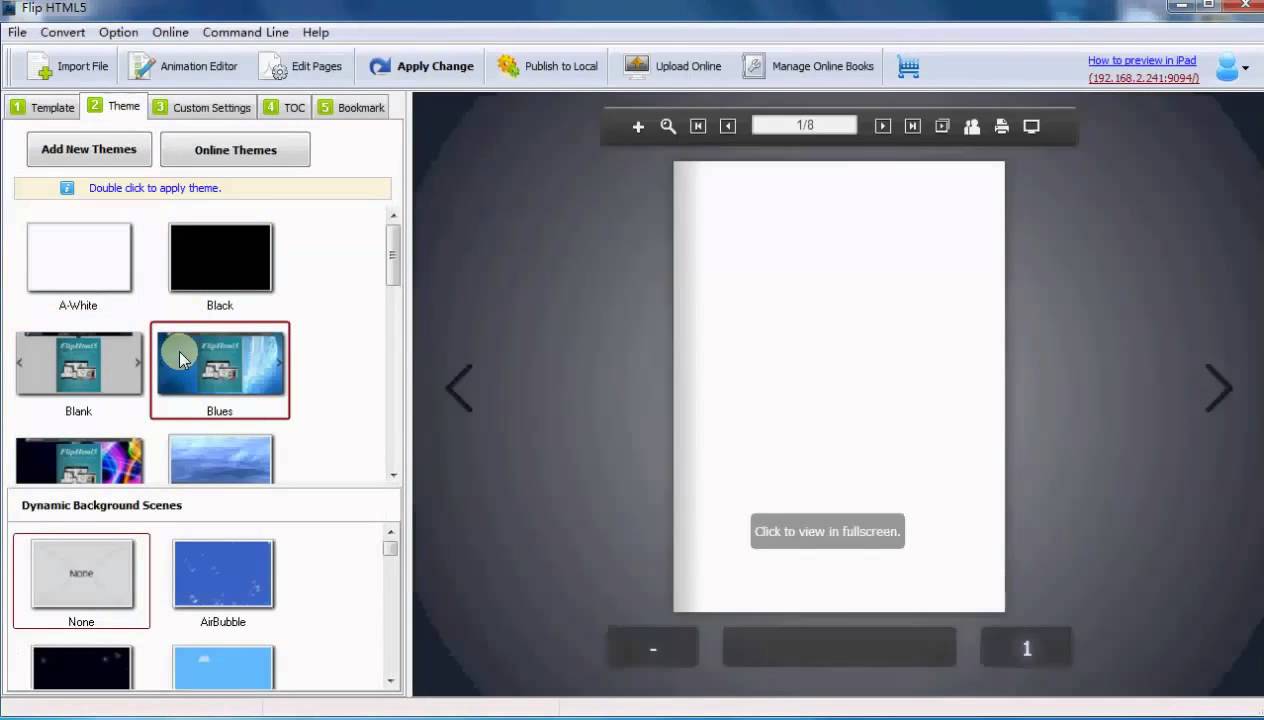1264x720 pixels.
Task: Open the 192.168.2.241:9094 address link
Action: (1144, 78)
